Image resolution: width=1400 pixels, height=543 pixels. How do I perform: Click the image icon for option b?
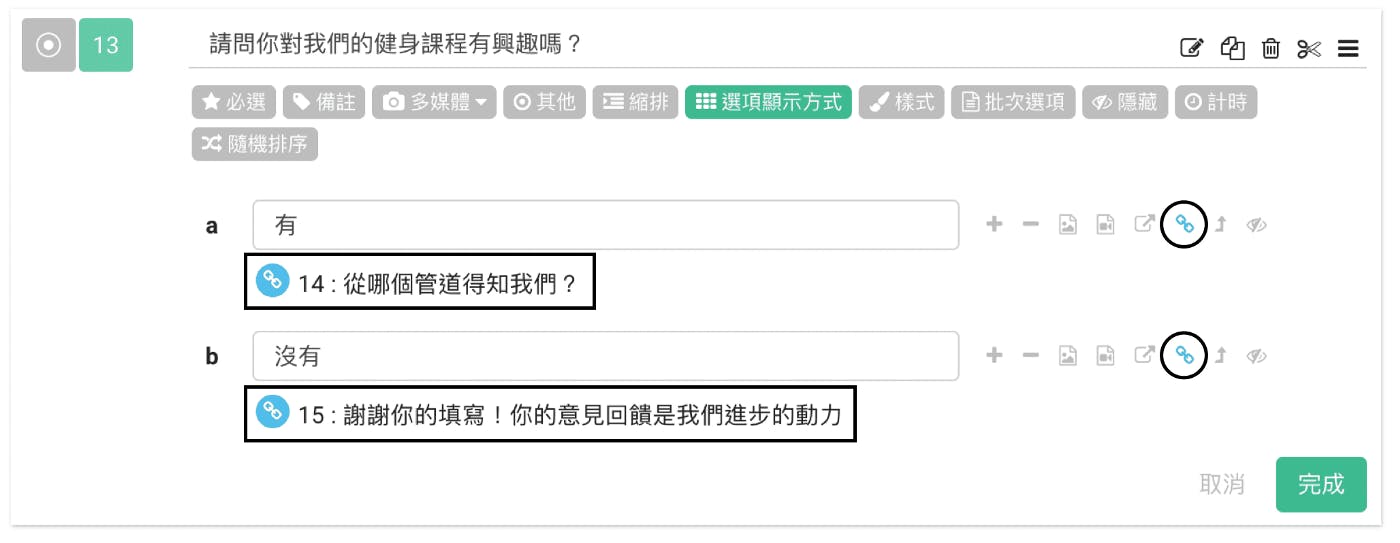point(1068,355)
